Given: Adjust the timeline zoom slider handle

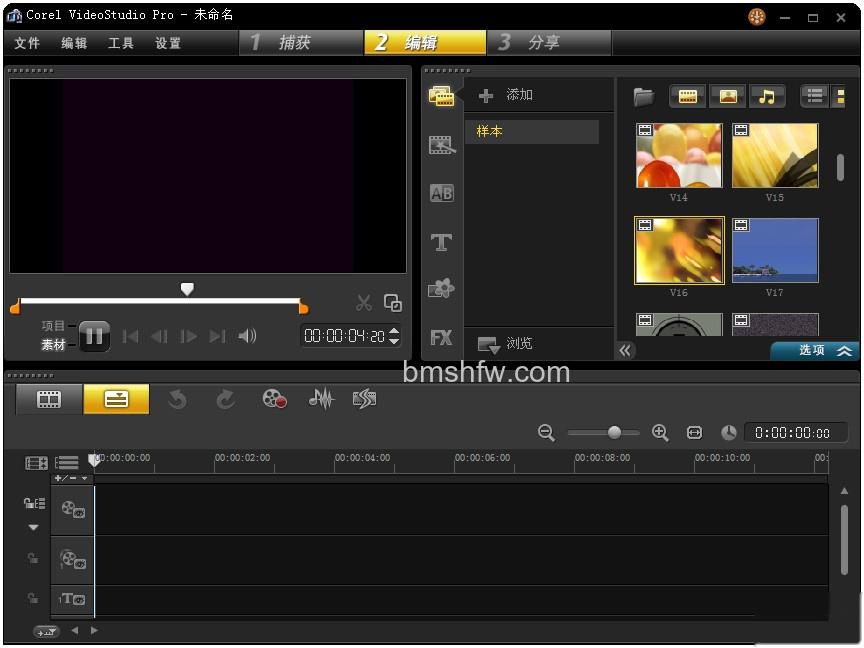Looking at the screenshot, I should point(614,433).
